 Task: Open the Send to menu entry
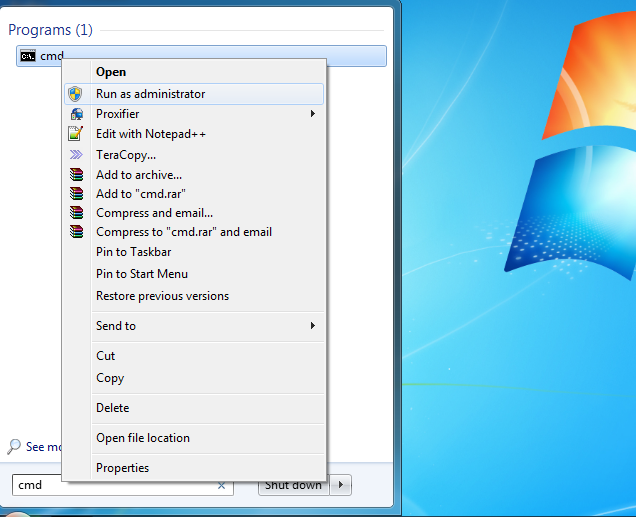tap(195, 326)
